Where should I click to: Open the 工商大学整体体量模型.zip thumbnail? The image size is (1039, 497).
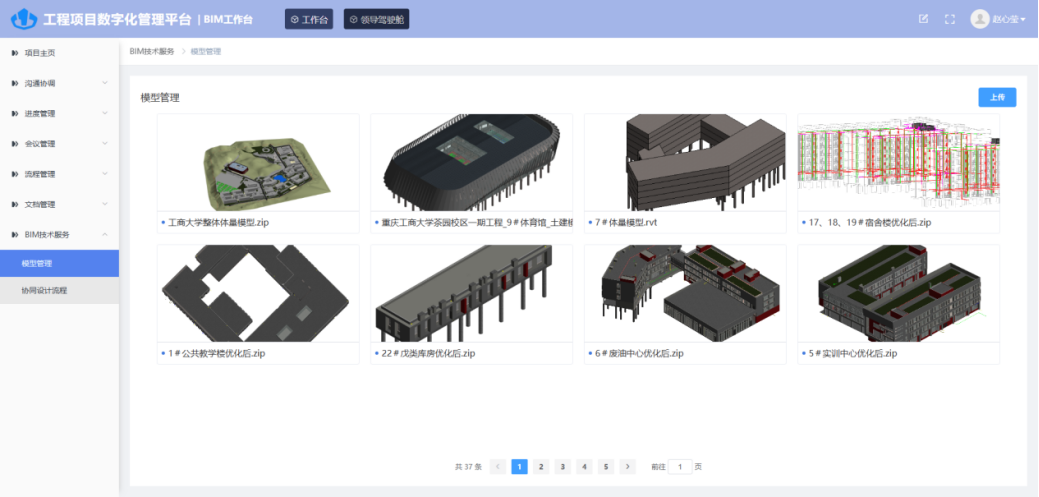[257, 162]
